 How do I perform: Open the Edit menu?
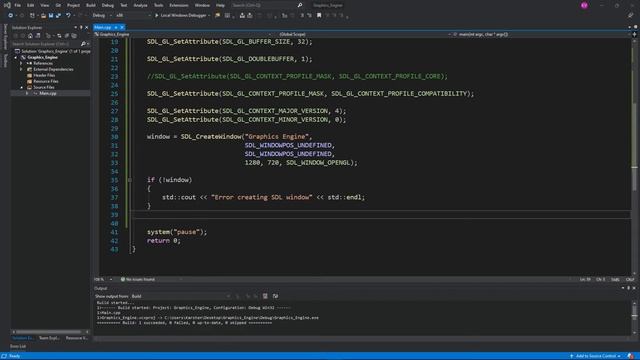click(x=31, y=5)
